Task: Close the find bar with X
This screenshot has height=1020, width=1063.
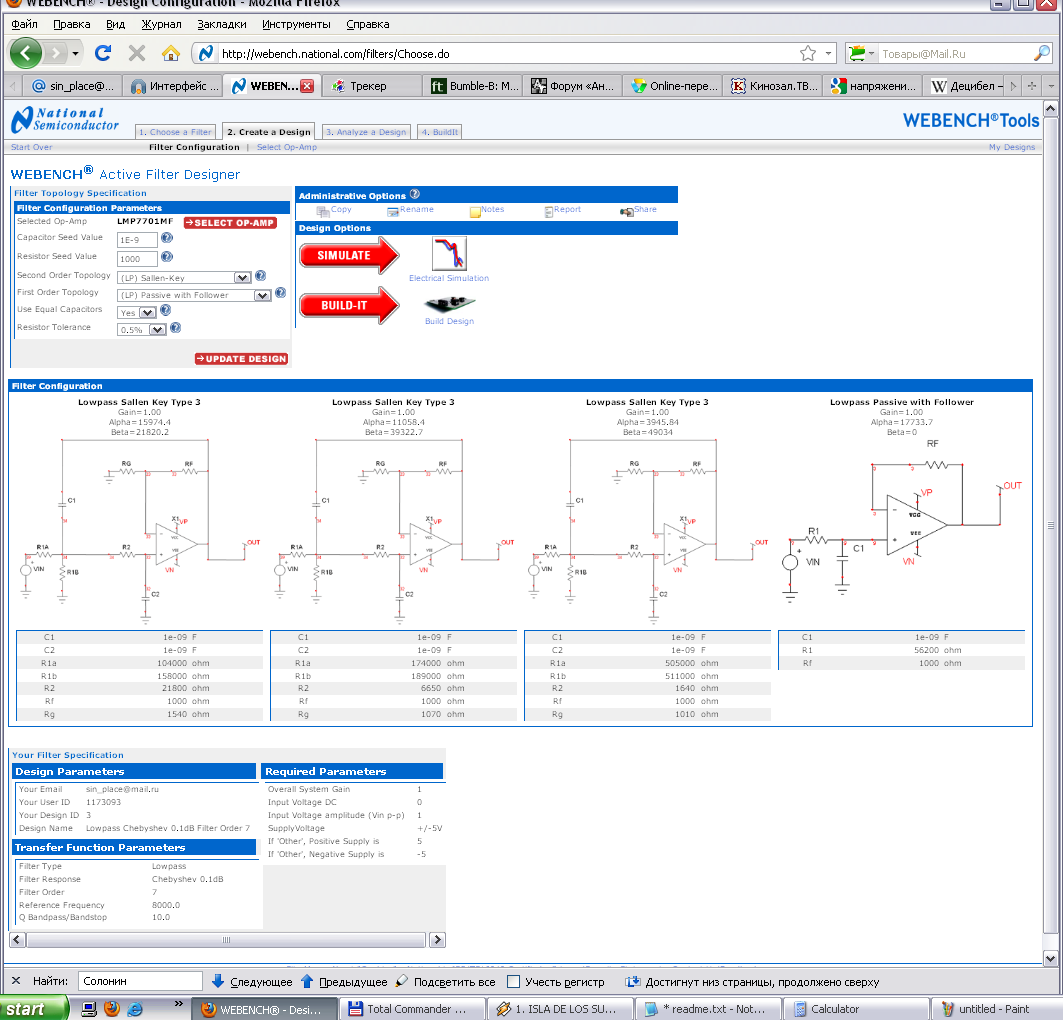Action: (x=16, y=981)
